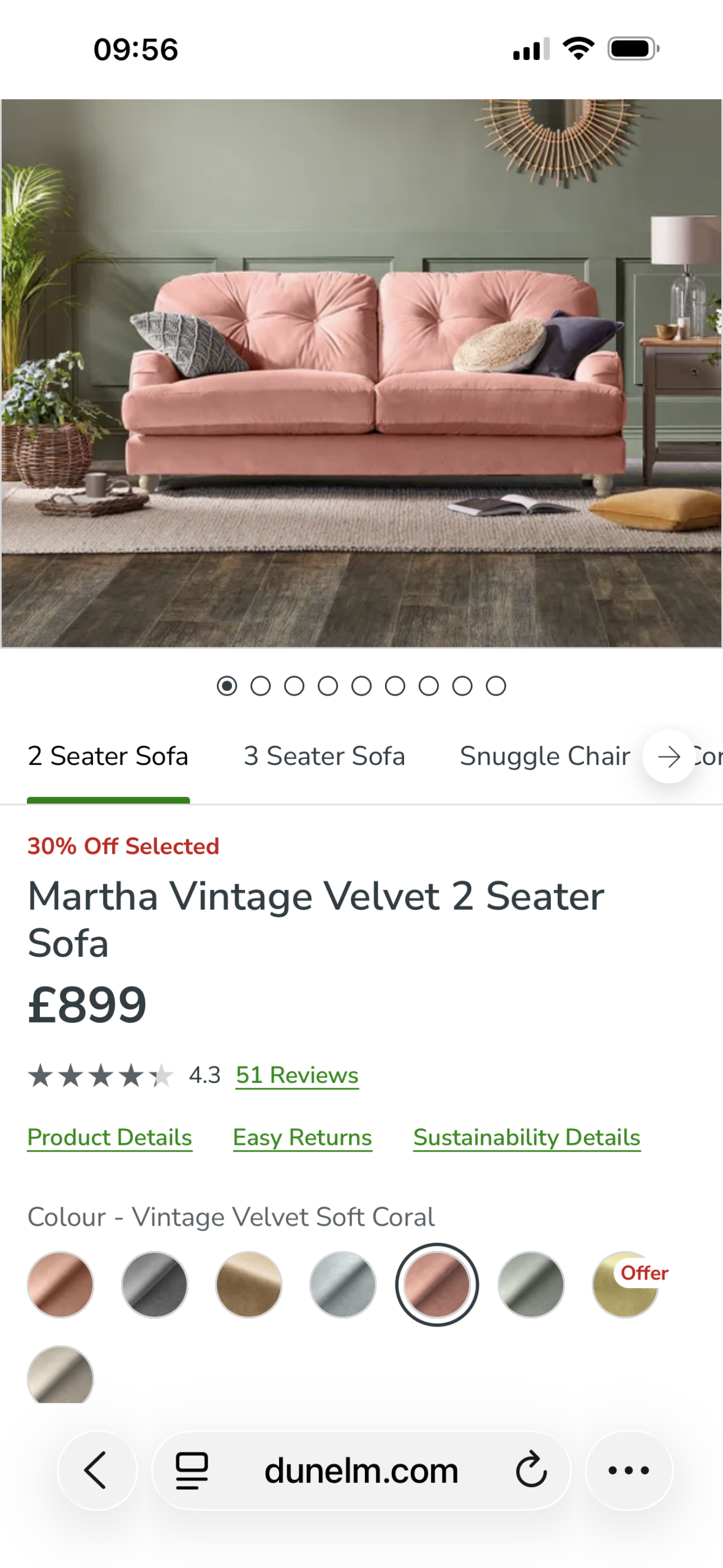Choose the dark grey velvet colour swatch
This screenshot has width=723, height=1568.
tap(155, 1284)
